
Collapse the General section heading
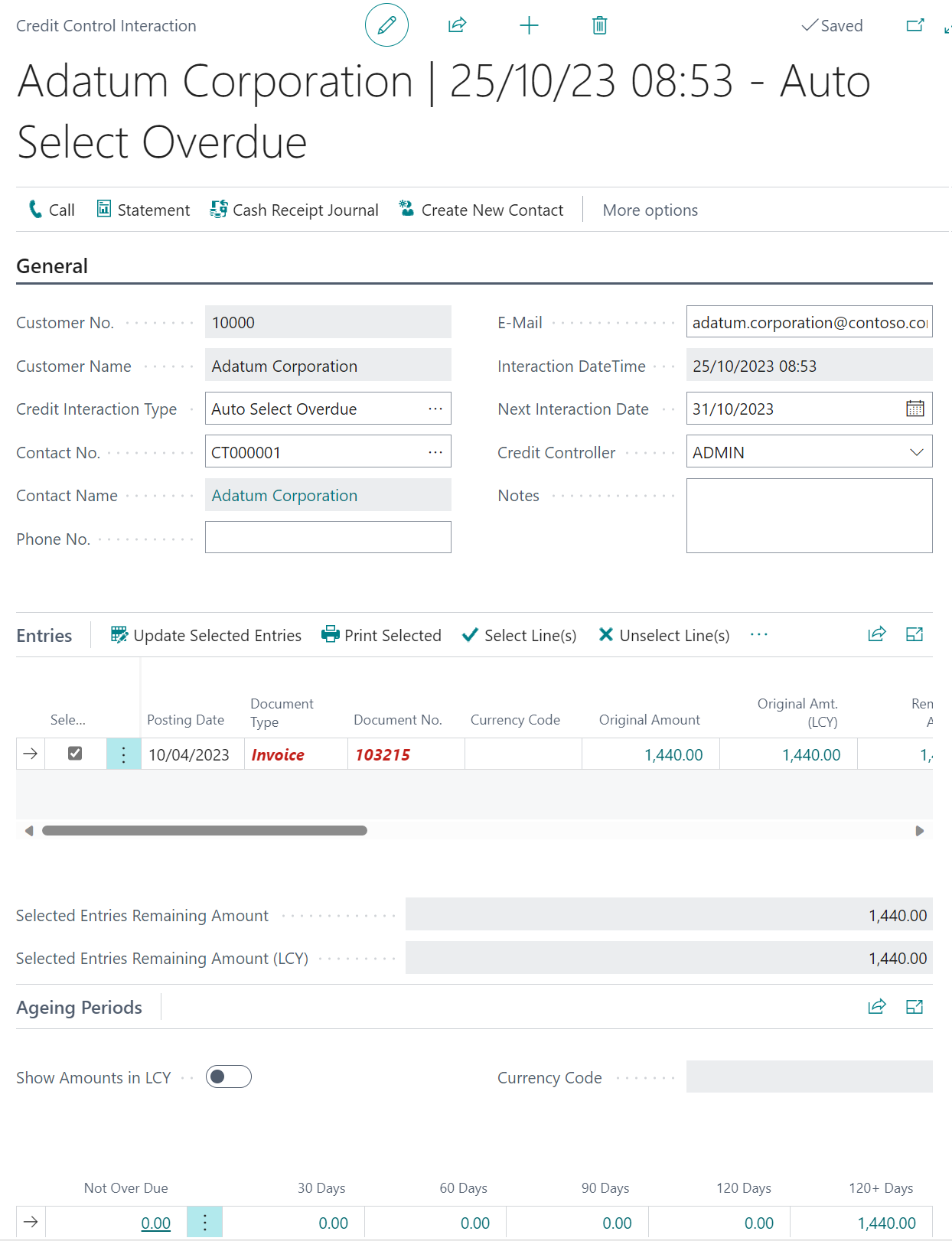[52, 266]
